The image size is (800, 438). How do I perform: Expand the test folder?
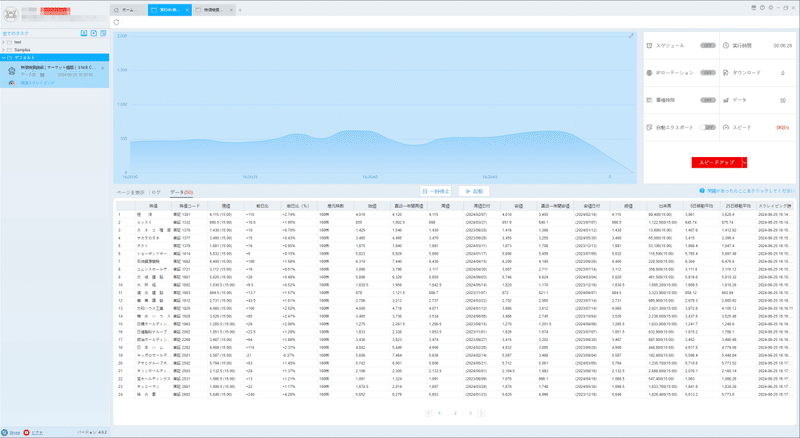tap(4, 42)
